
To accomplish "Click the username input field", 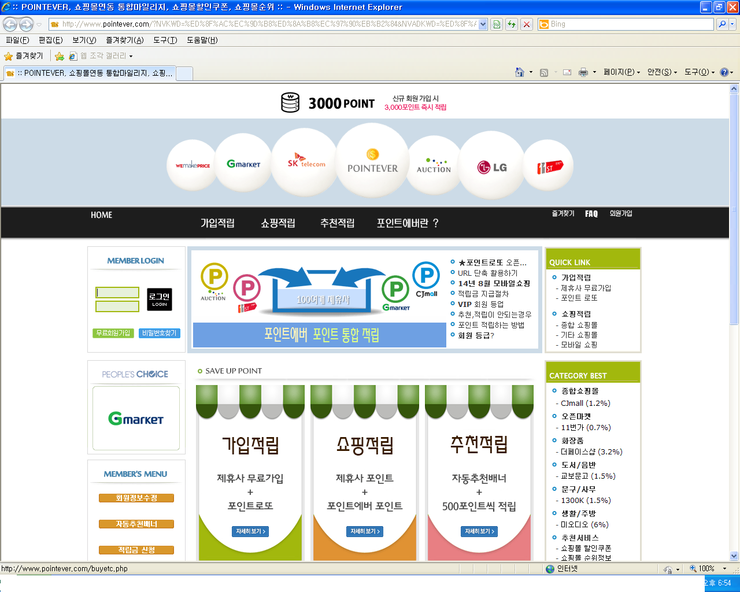I will pos(117,293).
